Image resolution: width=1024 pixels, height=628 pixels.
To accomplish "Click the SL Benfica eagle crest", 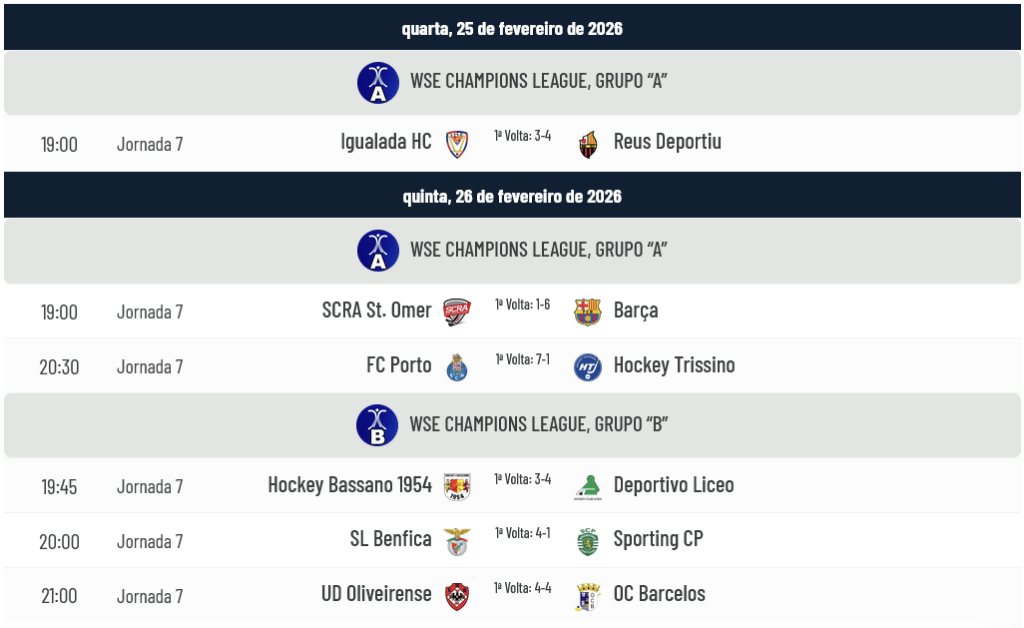I will click(x=456, y=541).
